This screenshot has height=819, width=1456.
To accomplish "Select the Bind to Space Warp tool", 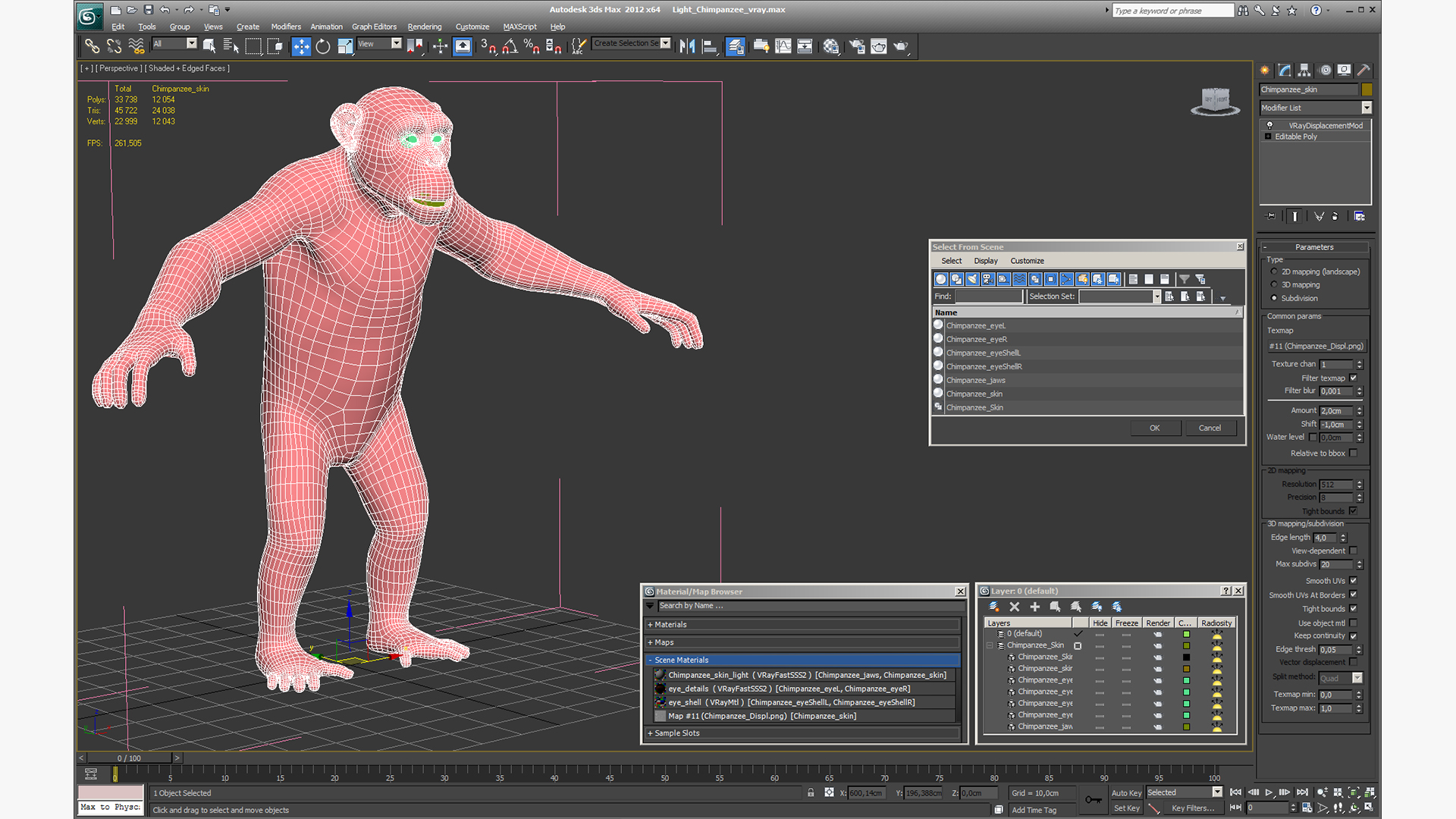I will [136, 46].
